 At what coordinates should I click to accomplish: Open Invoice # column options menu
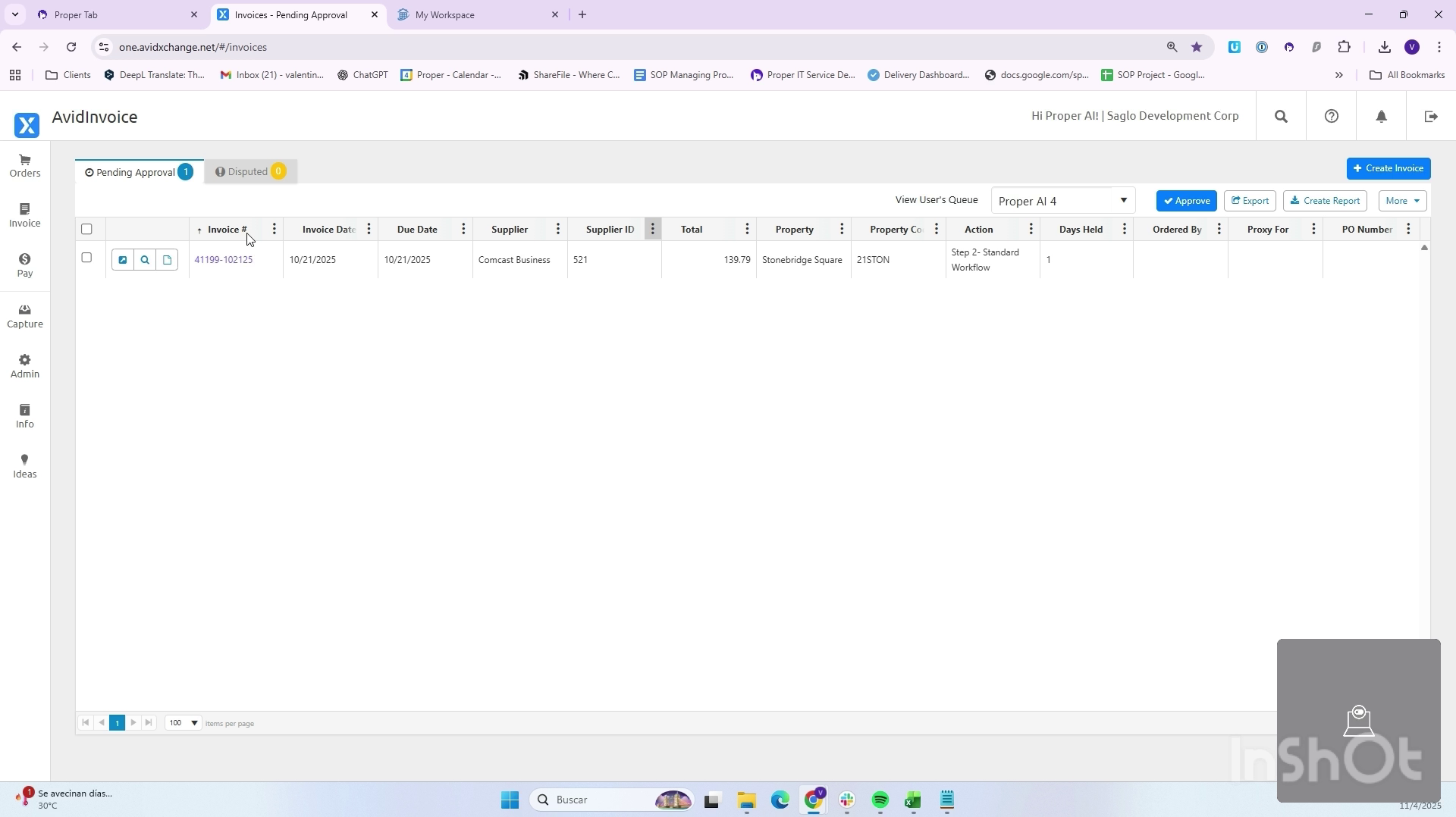point(275,230)
